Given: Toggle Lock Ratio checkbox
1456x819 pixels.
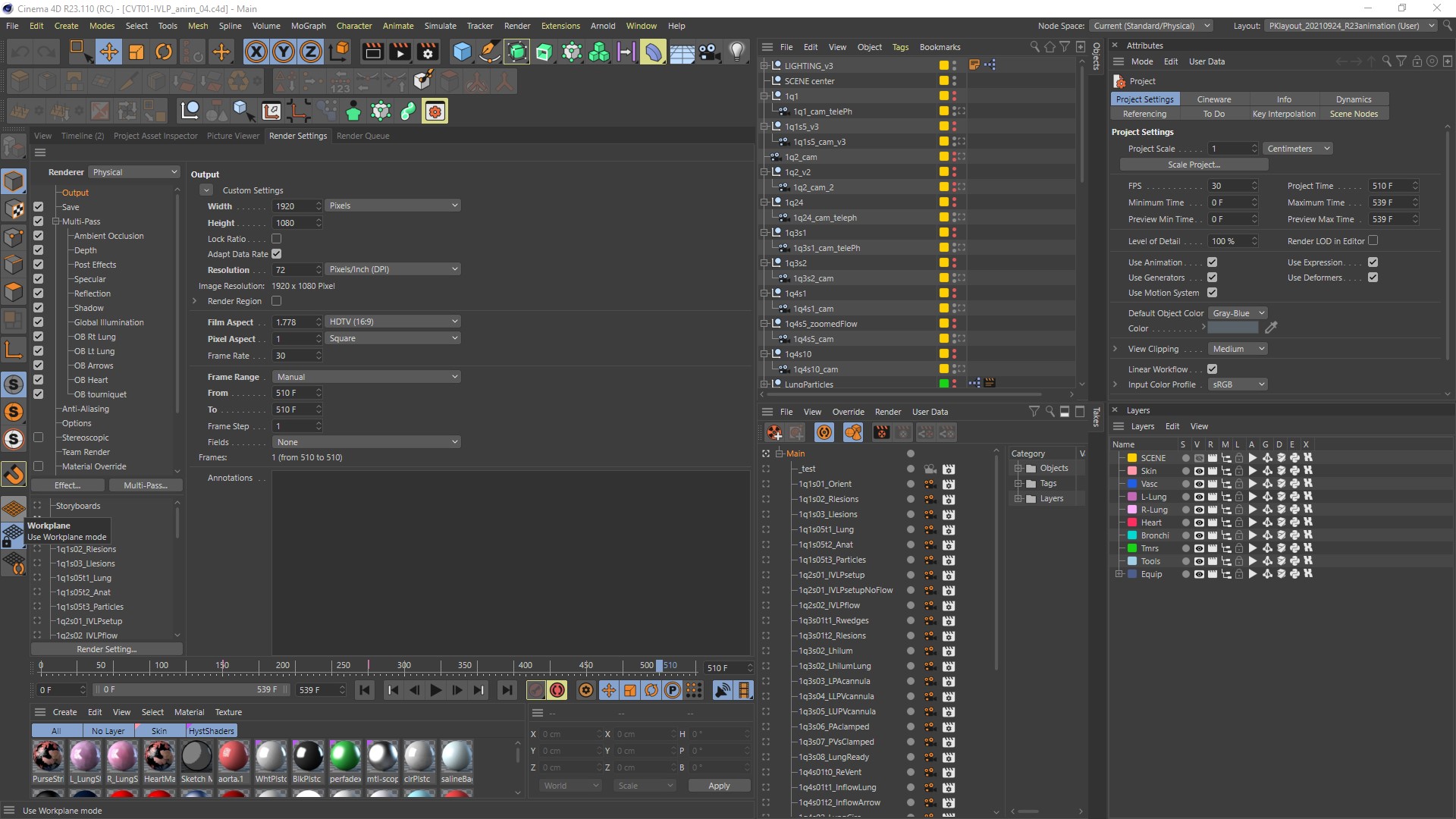Looking at the screenshot, I should [x=277, y=239].
